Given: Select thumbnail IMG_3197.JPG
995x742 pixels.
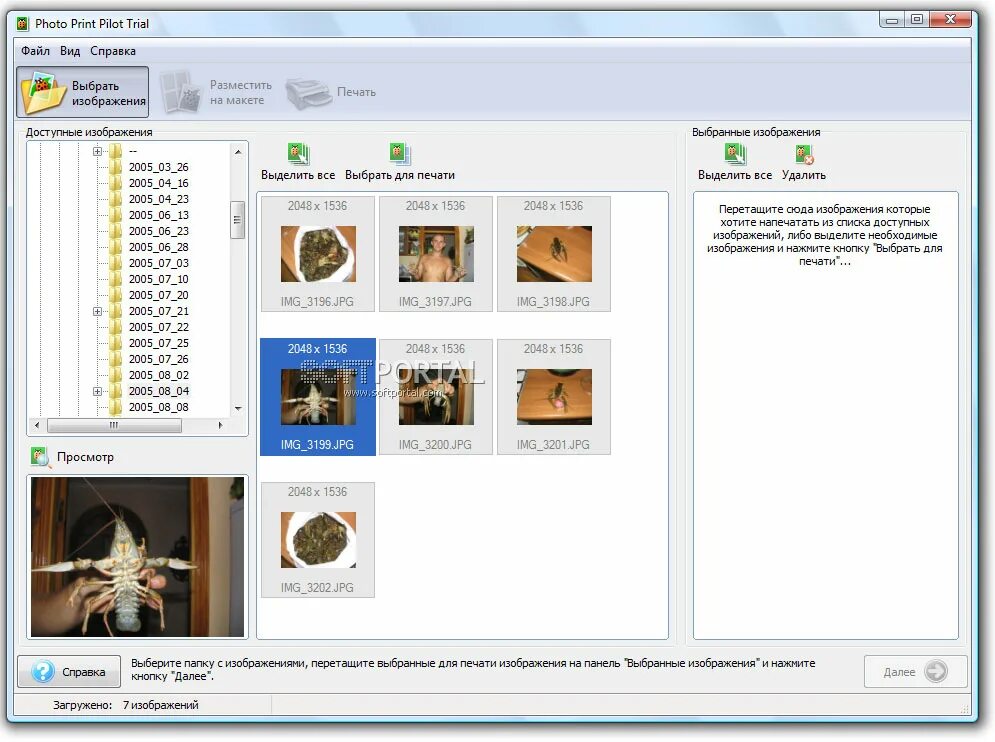Looking at the screenshot, I should coord(436,254).
